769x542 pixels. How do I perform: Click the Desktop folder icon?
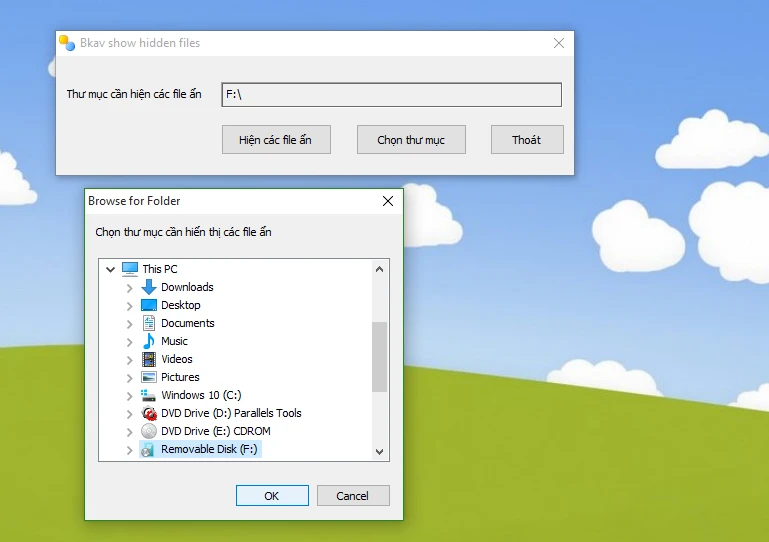tap(149, 305)
